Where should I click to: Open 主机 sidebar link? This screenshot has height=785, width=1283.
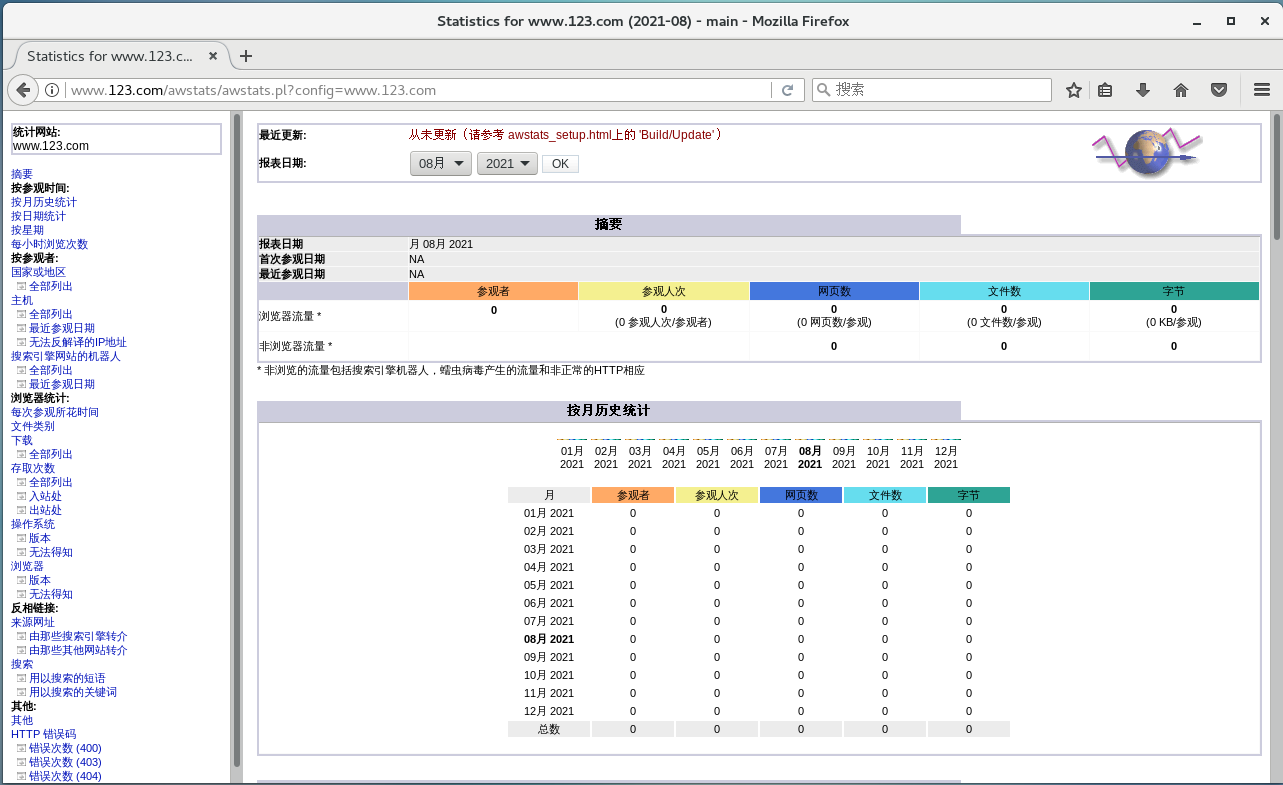pyautogui.click(x=22, y=300)
